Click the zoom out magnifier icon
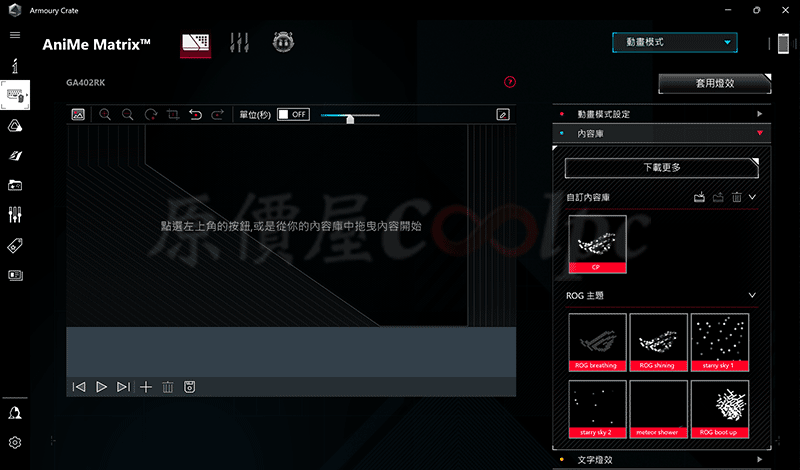 pos(128,114)
